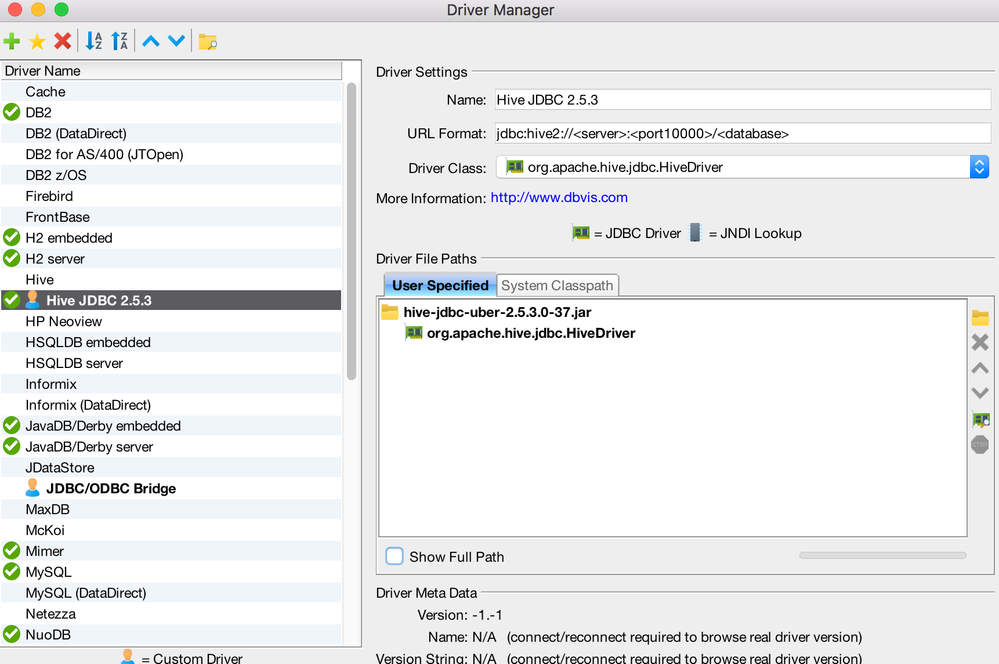This screenshot has width=999, height=664.
Task: Sort drivers Z to A descending
Action: click(x=119, y=41)
